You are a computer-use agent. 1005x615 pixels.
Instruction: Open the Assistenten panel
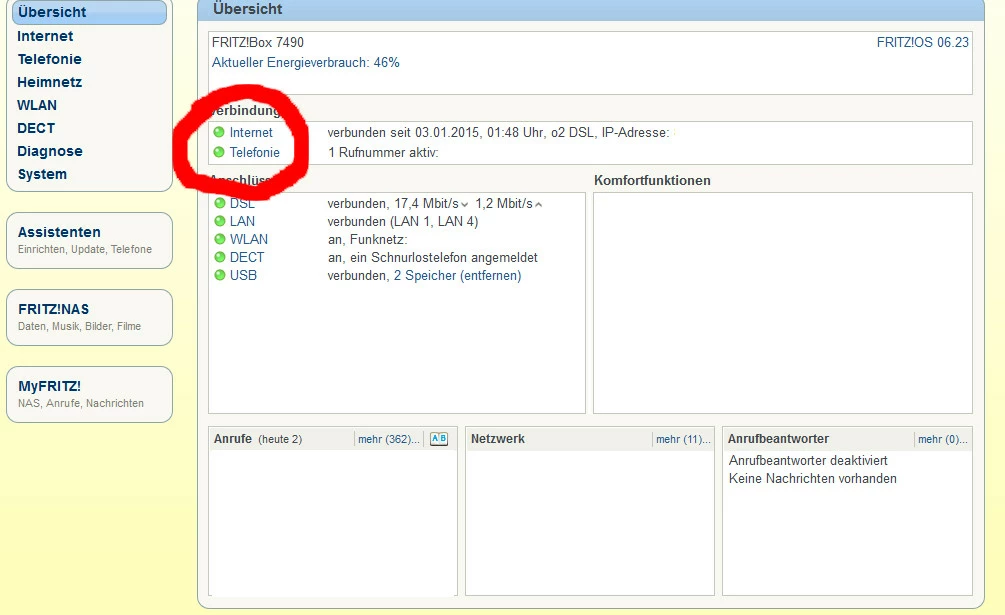click(89, 240)
